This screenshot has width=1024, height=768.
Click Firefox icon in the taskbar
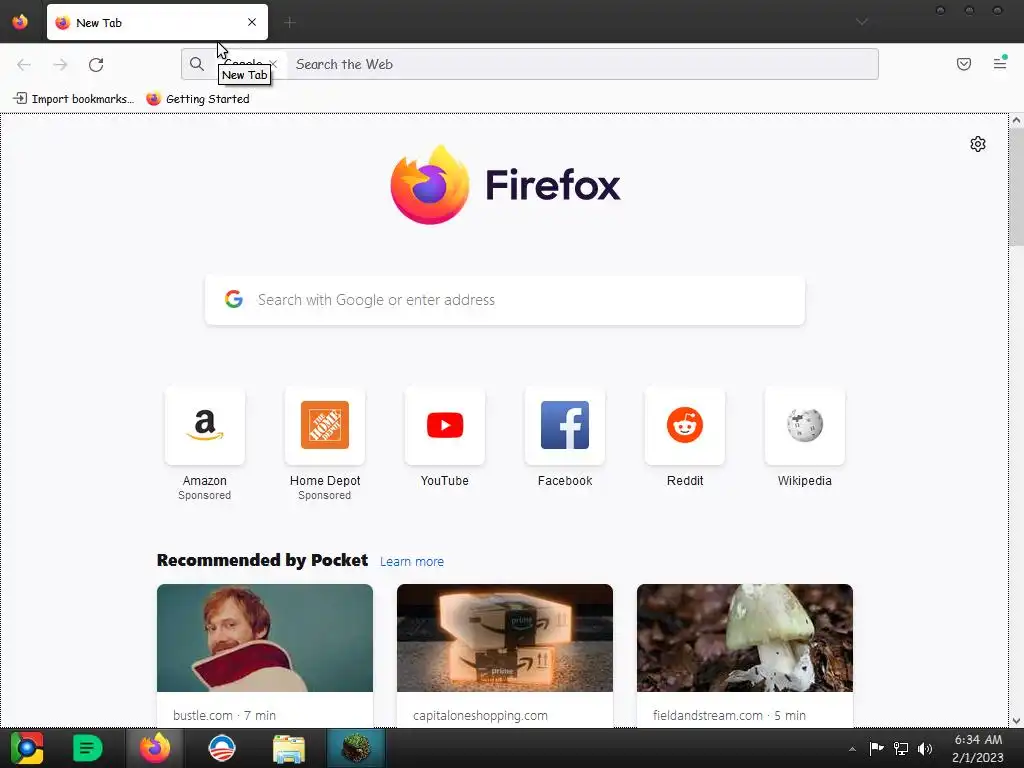coord(155,748)
